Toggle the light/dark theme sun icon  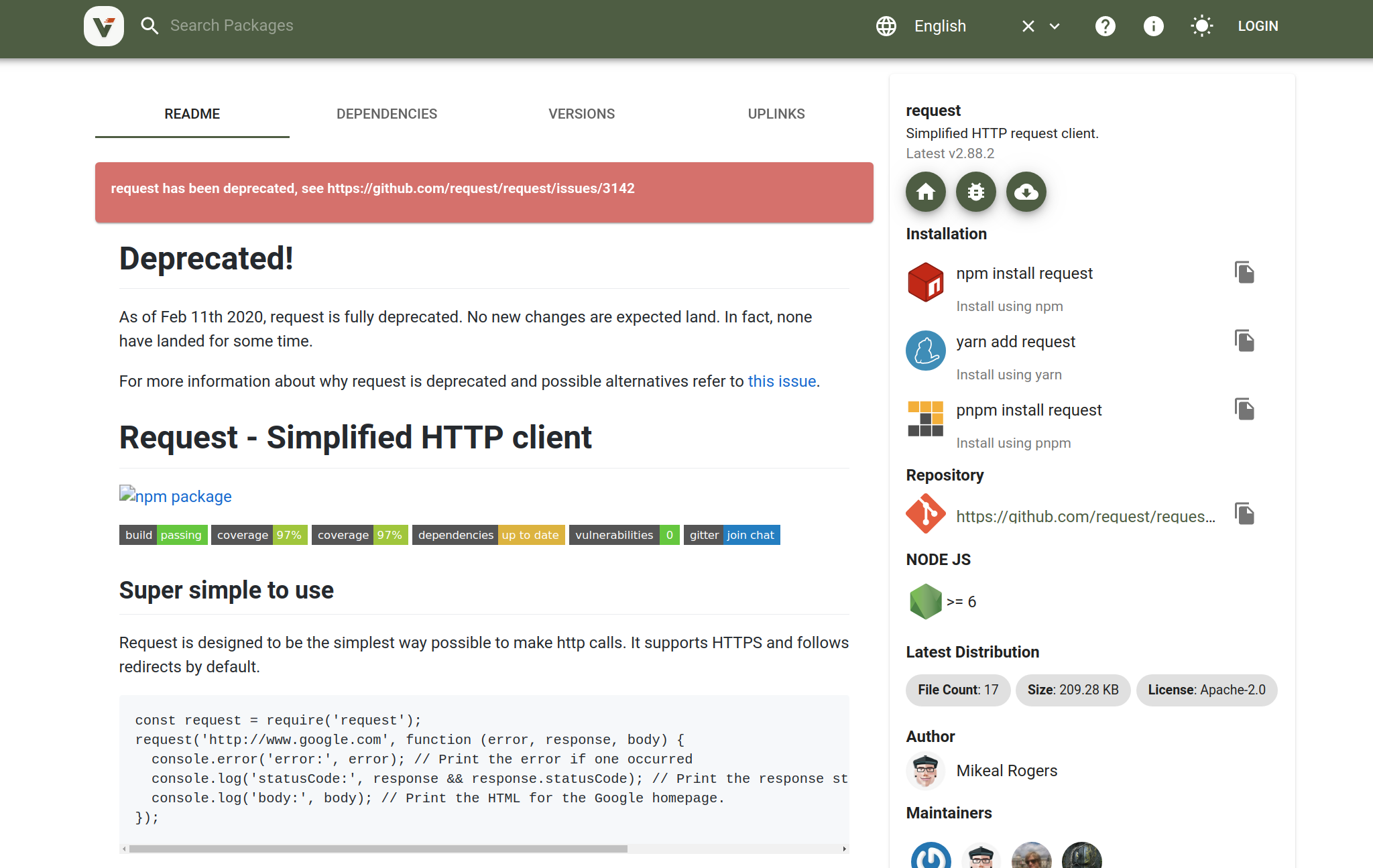pos(1201,26)
